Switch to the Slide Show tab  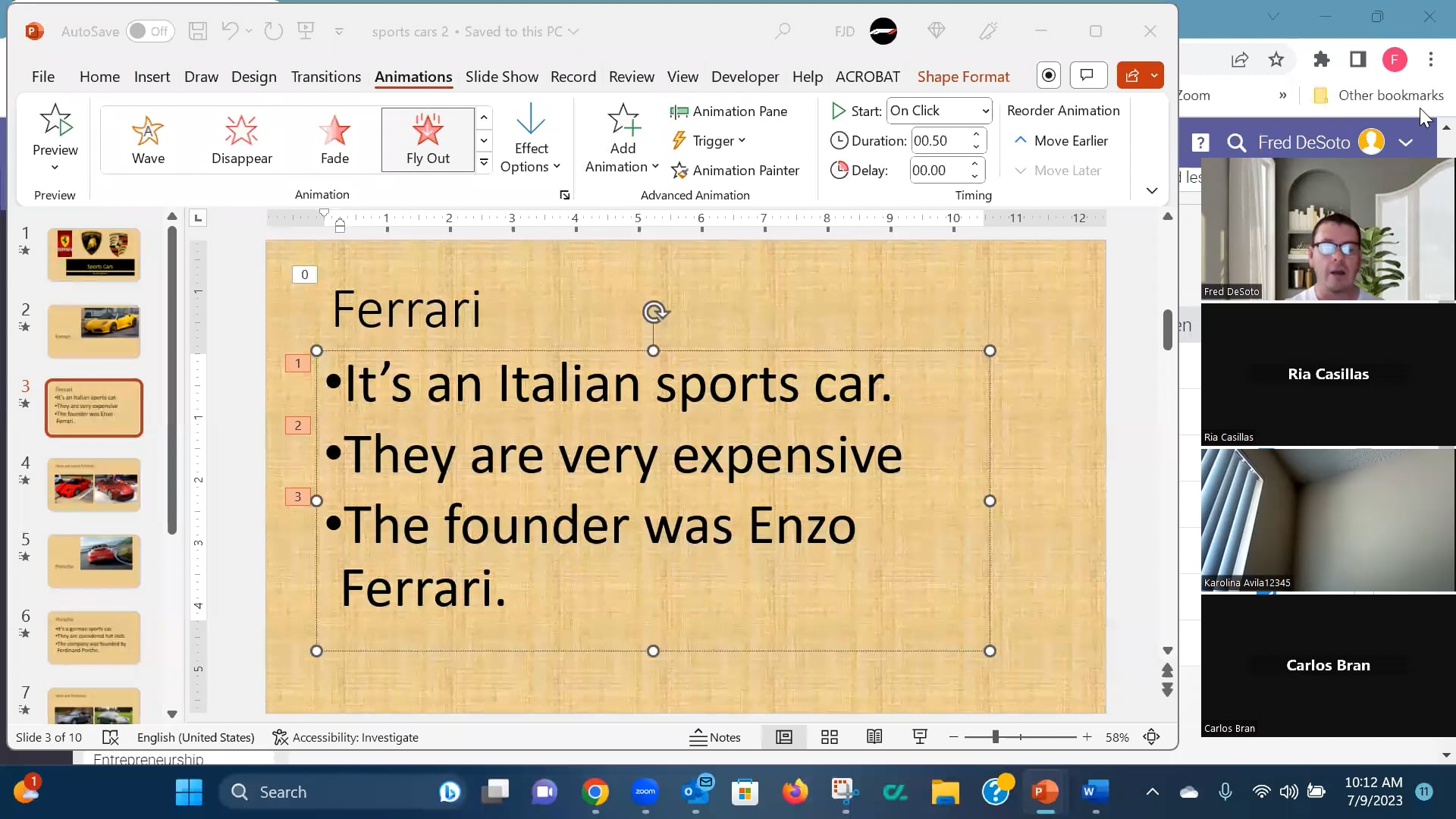pos(502,77)
